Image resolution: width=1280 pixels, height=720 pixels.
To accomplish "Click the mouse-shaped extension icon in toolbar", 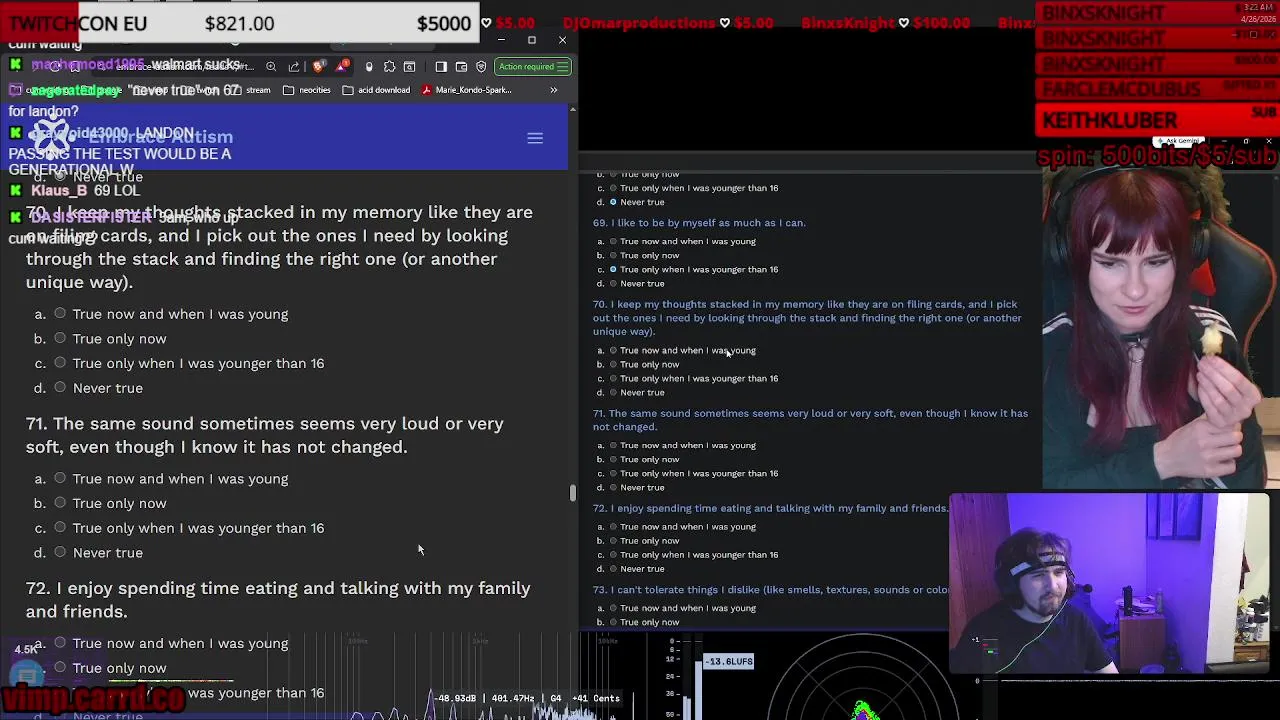I will point(369,67).
